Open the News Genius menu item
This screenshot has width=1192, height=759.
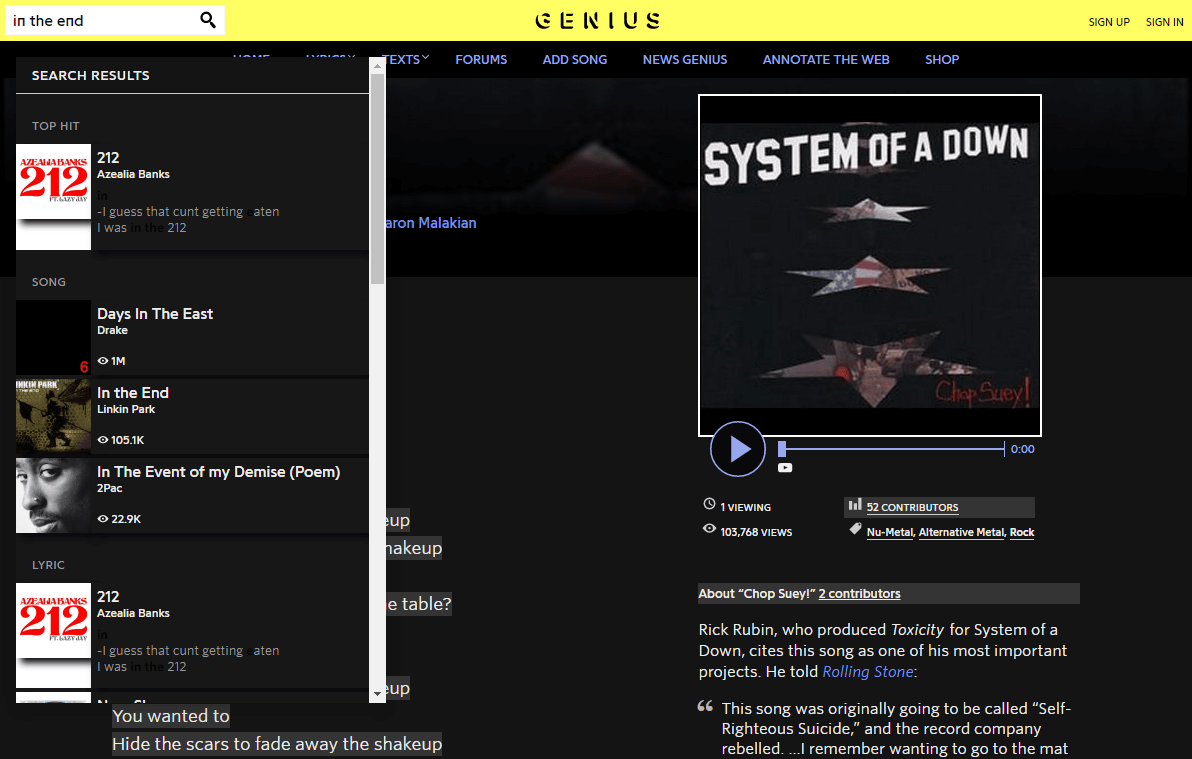pos(685,59)
